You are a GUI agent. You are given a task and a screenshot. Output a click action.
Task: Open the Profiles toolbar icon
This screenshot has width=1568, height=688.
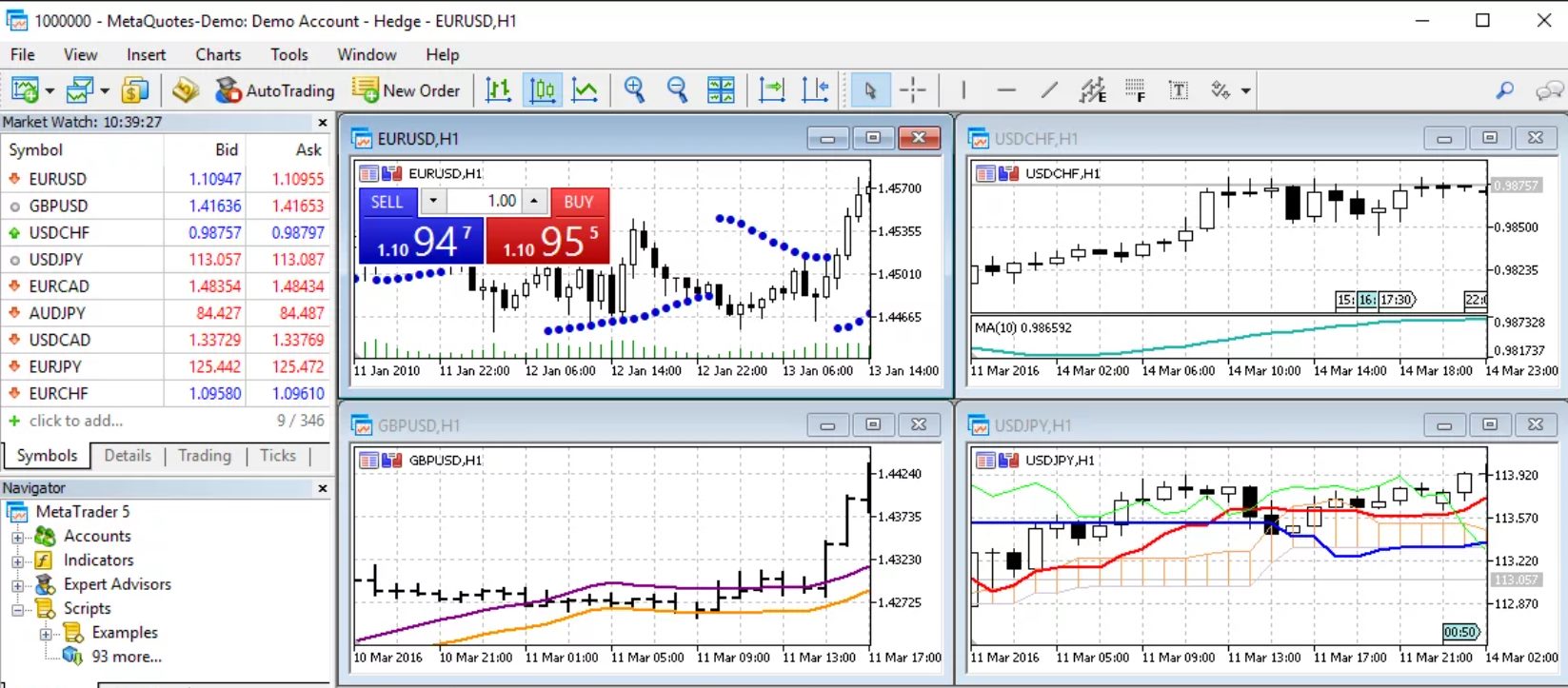pyautogui.click(x=80, y=90)
